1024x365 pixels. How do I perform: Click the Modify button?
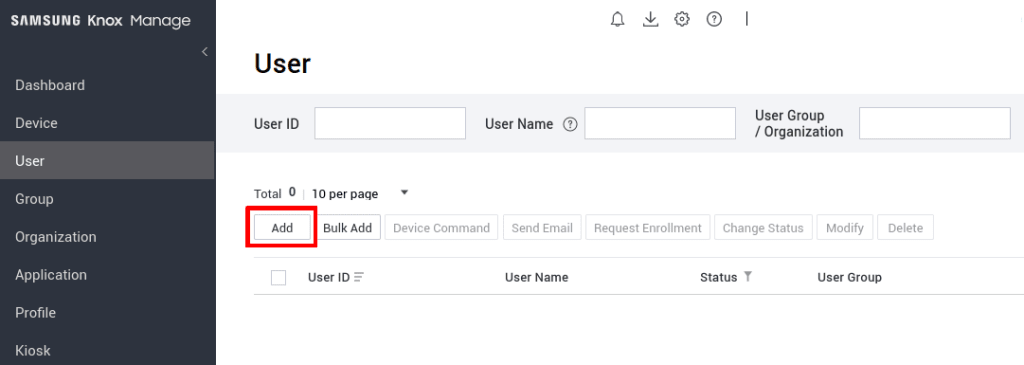tap(845, 228)
